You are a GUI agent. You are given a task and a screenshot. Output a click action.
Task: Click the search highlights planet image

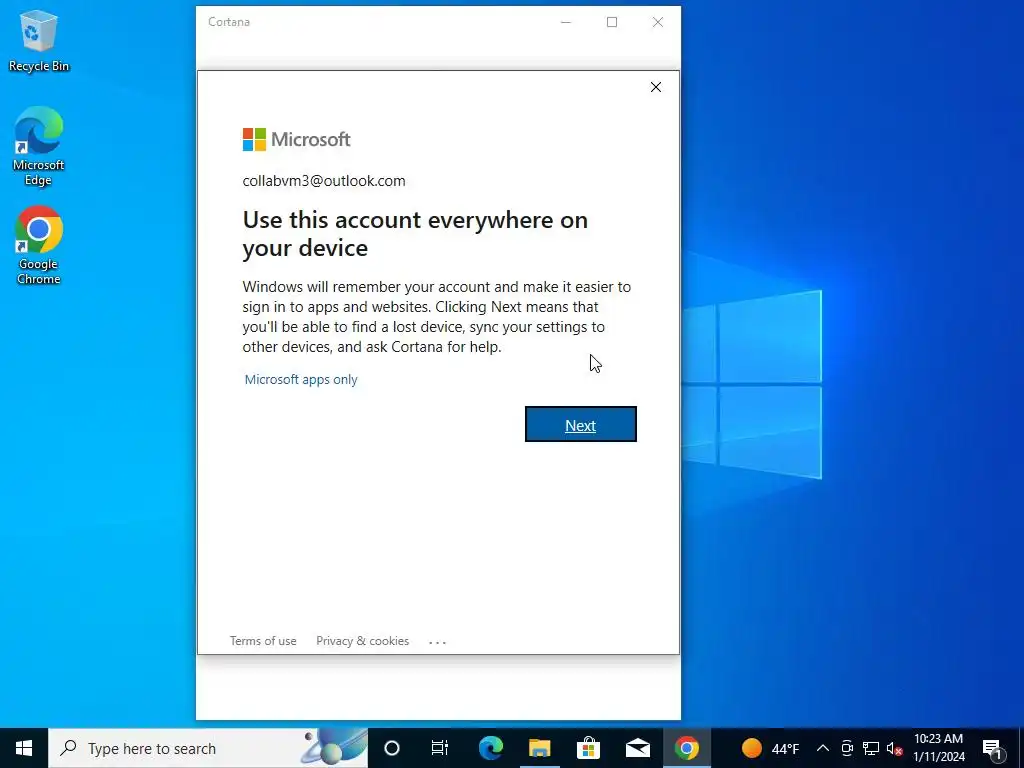(334, 747)
